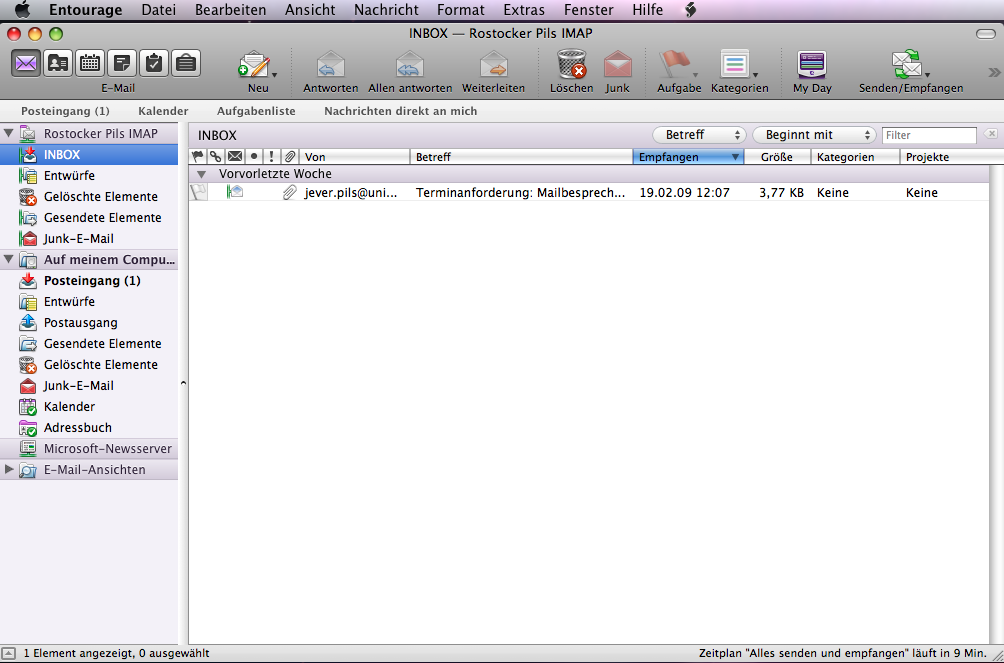Screen dimensions: 1004x663
Task: Sort by the priority exclamation column
Action: [x=271, y=157]
